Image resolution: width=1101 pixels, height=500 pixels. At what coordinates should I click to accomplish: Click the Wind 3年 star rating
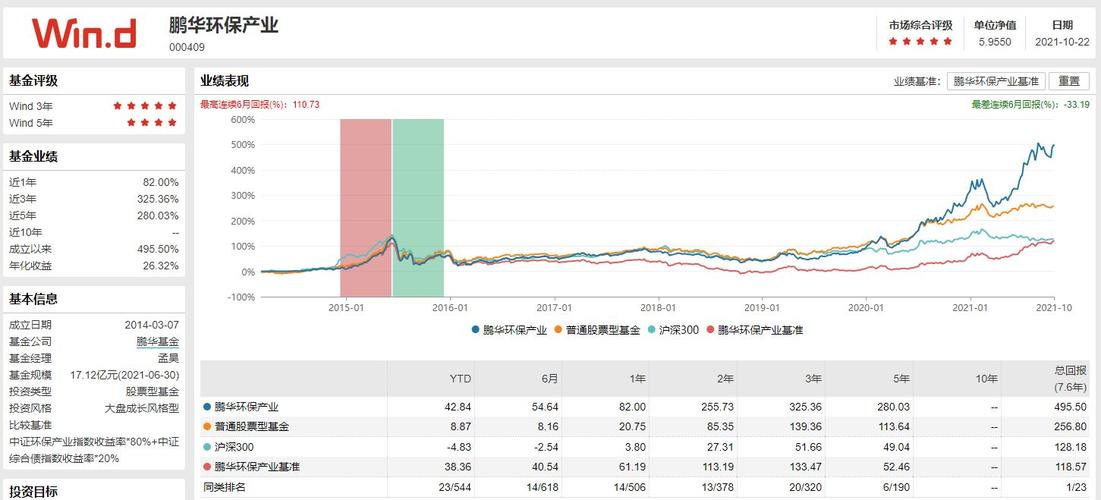tap(145, 106)
